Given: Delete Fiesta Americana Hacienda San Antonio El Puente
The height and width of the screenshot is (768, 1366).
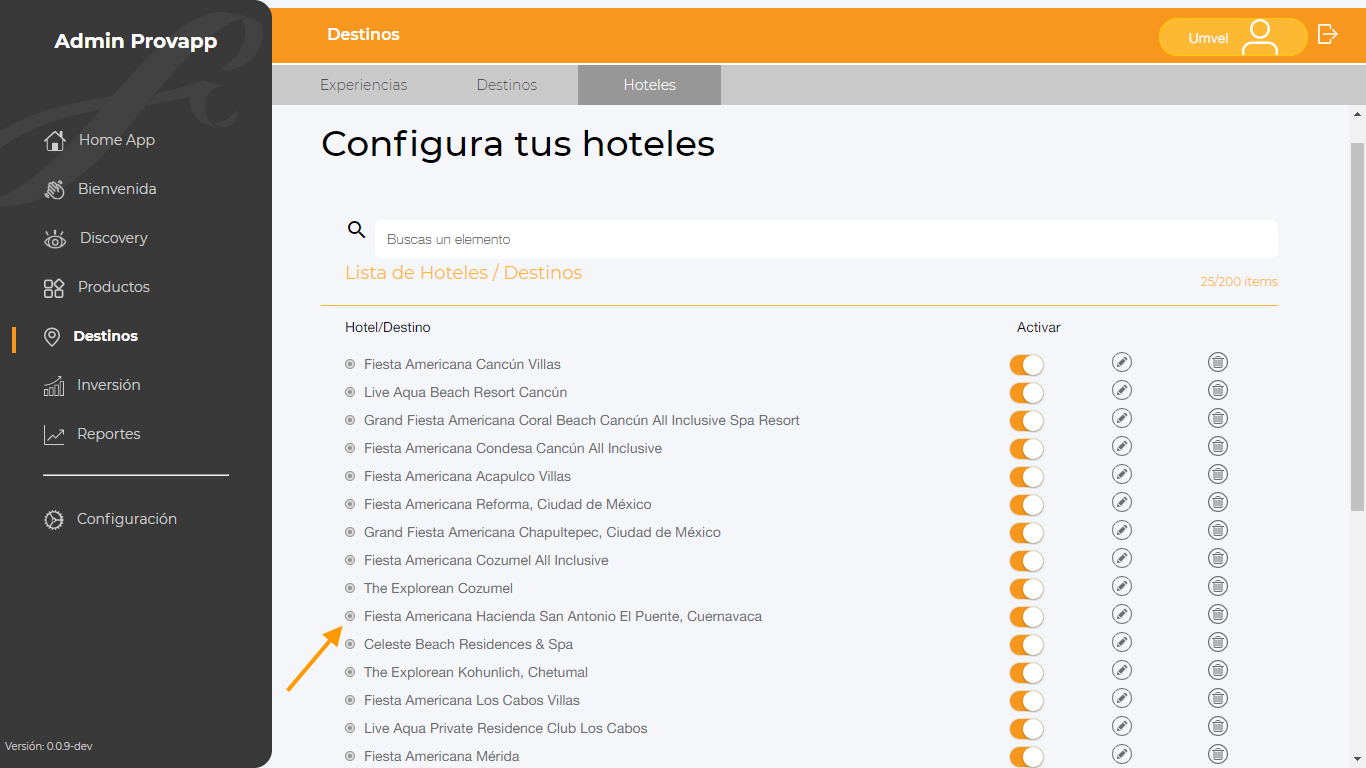Looking at the screenshot, I should (1218, 614).
